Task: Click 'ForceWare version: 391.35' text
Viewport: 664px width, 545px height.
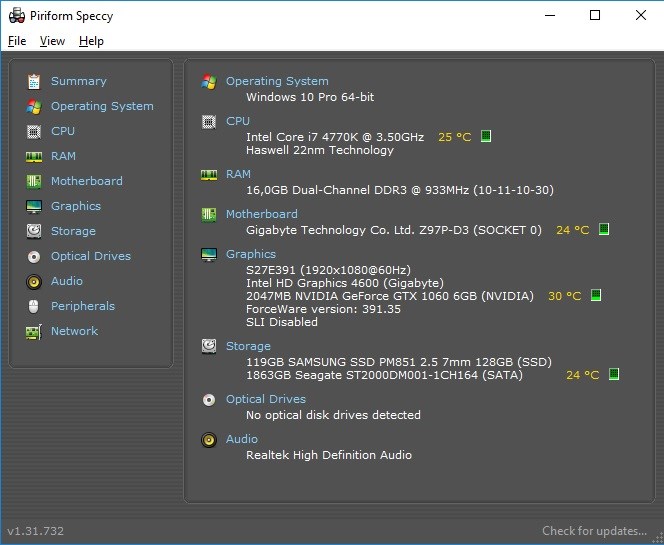Action: (323, 309)
